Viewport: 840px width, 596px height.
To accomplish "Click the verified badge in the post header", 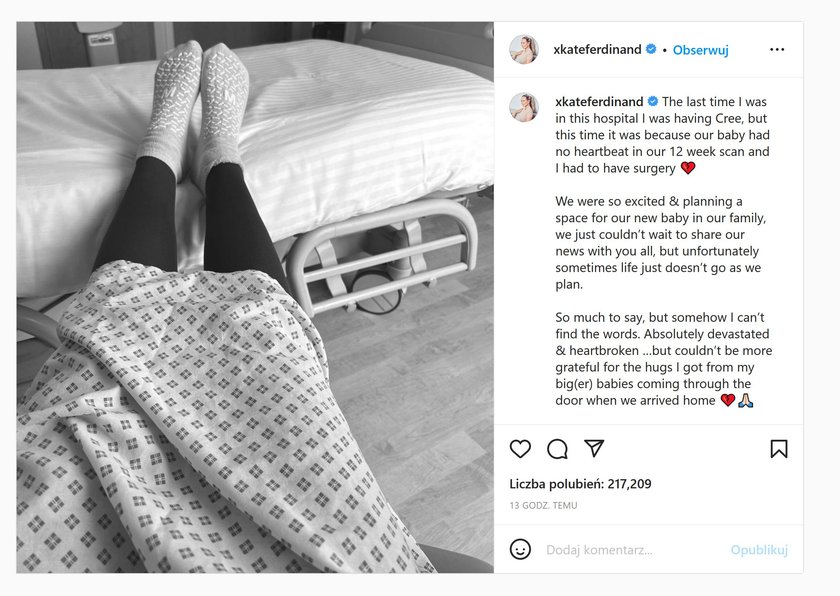I will tap(651, 49).
